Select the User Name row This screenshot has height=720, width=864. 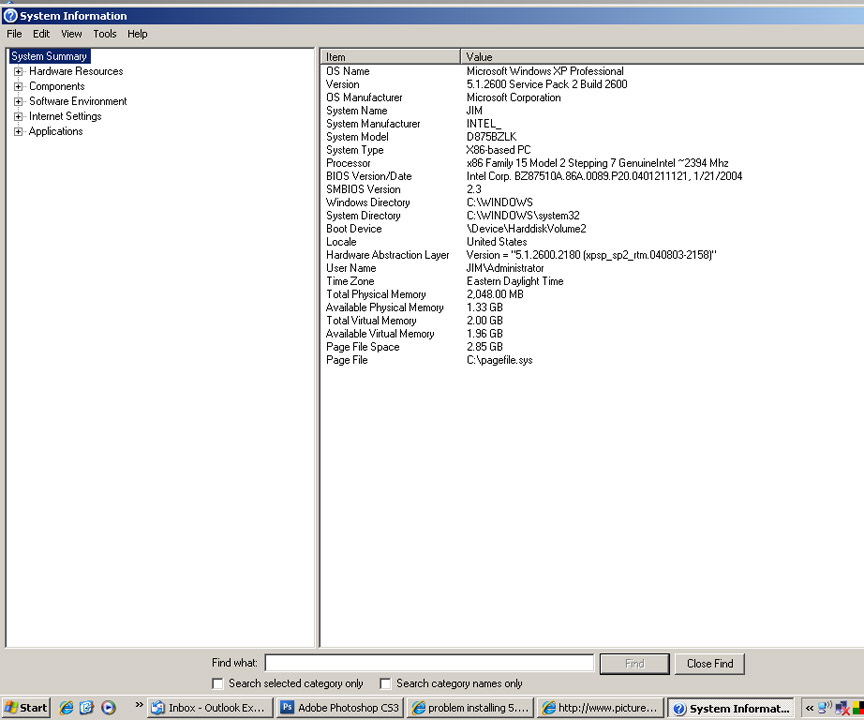(592, 268)
